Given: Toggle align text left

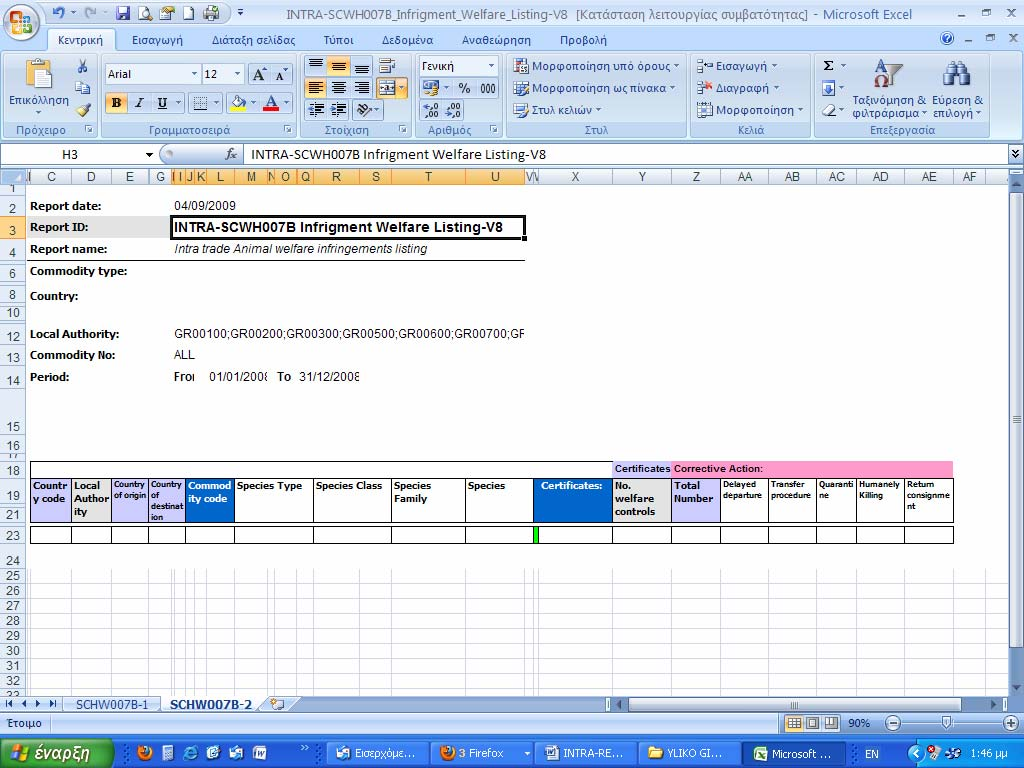Looking at the screenshot, I should click(x=316, y=88).
